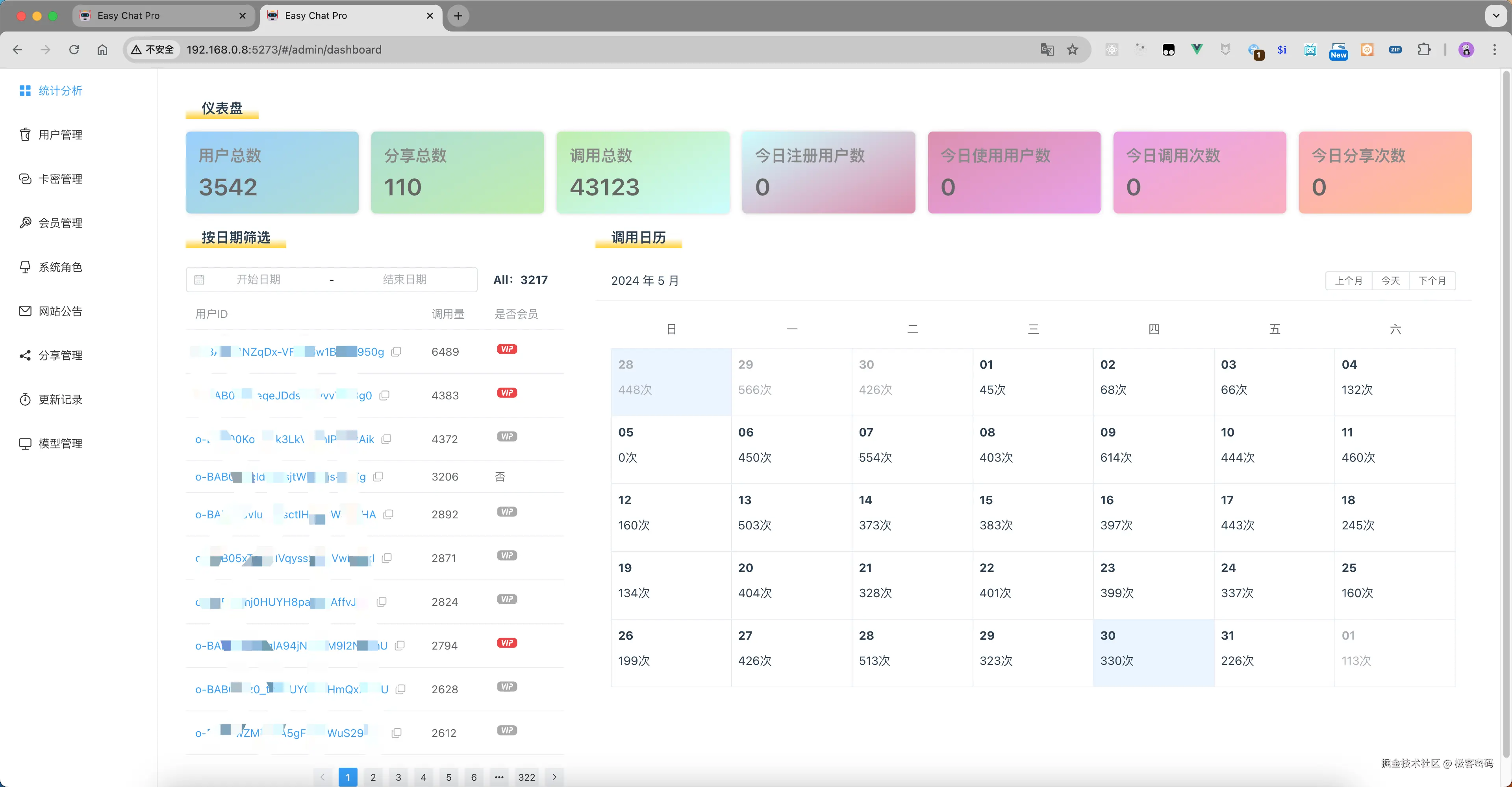Copy the top user ID using its copy icon
This screenshot has width=1512, height=787.
(x=397, y=351)
